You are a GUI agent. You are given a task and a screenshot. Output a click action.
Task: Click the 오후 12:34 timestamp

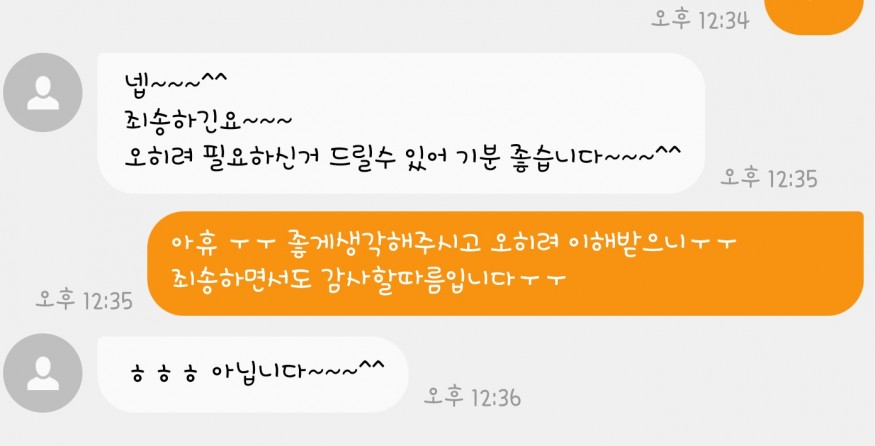coord(700,20)
